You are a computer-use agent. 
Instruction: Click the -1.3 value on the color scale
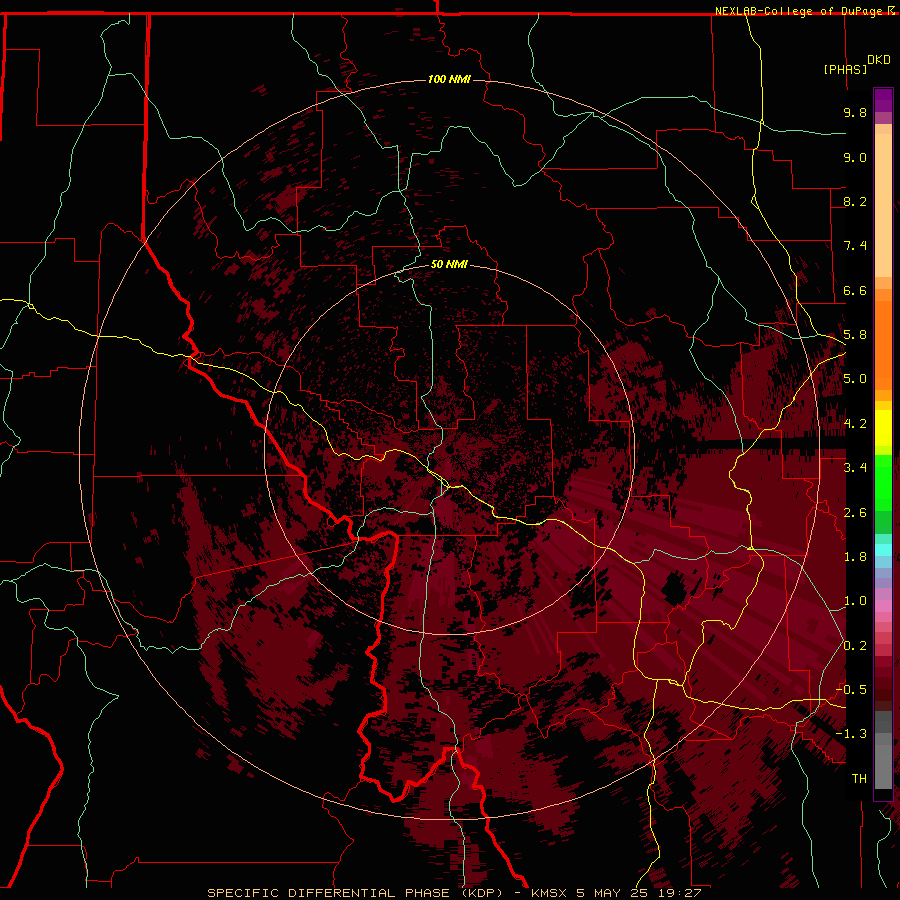[x=851, y=734]
